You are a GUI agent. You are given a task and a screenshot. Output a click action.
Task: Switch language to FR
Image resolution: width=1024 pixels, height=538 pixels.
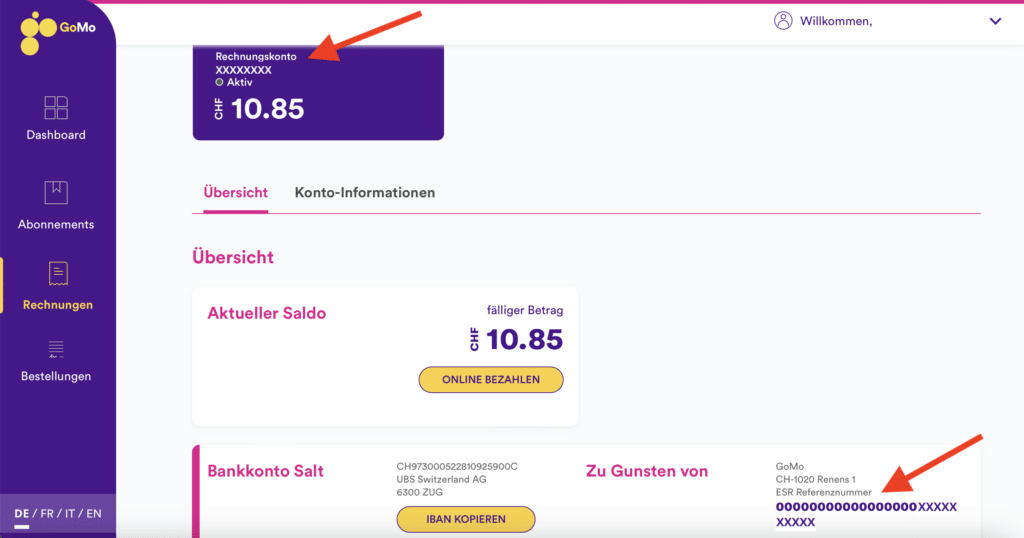click(x=47, y=514)
